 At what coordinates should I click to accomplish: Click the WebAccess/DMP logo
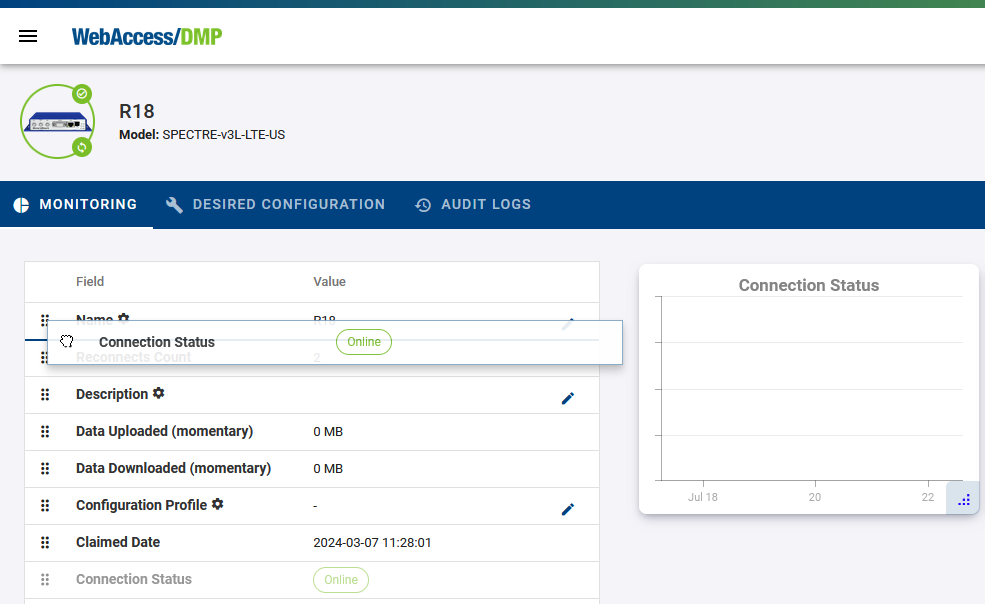(x=146, y=37)
